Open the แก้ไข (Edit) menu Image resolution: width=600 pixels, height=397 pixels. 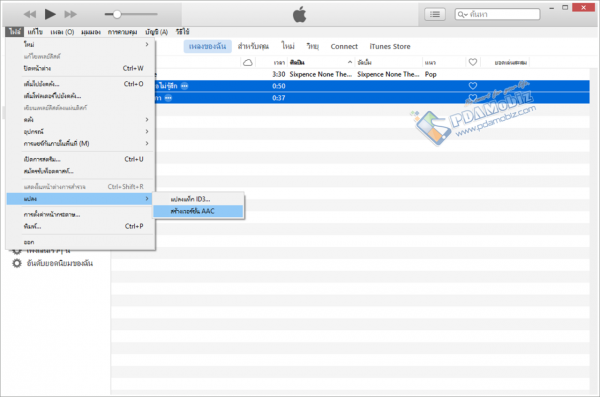pyautogui.click(x=35, y=32)
